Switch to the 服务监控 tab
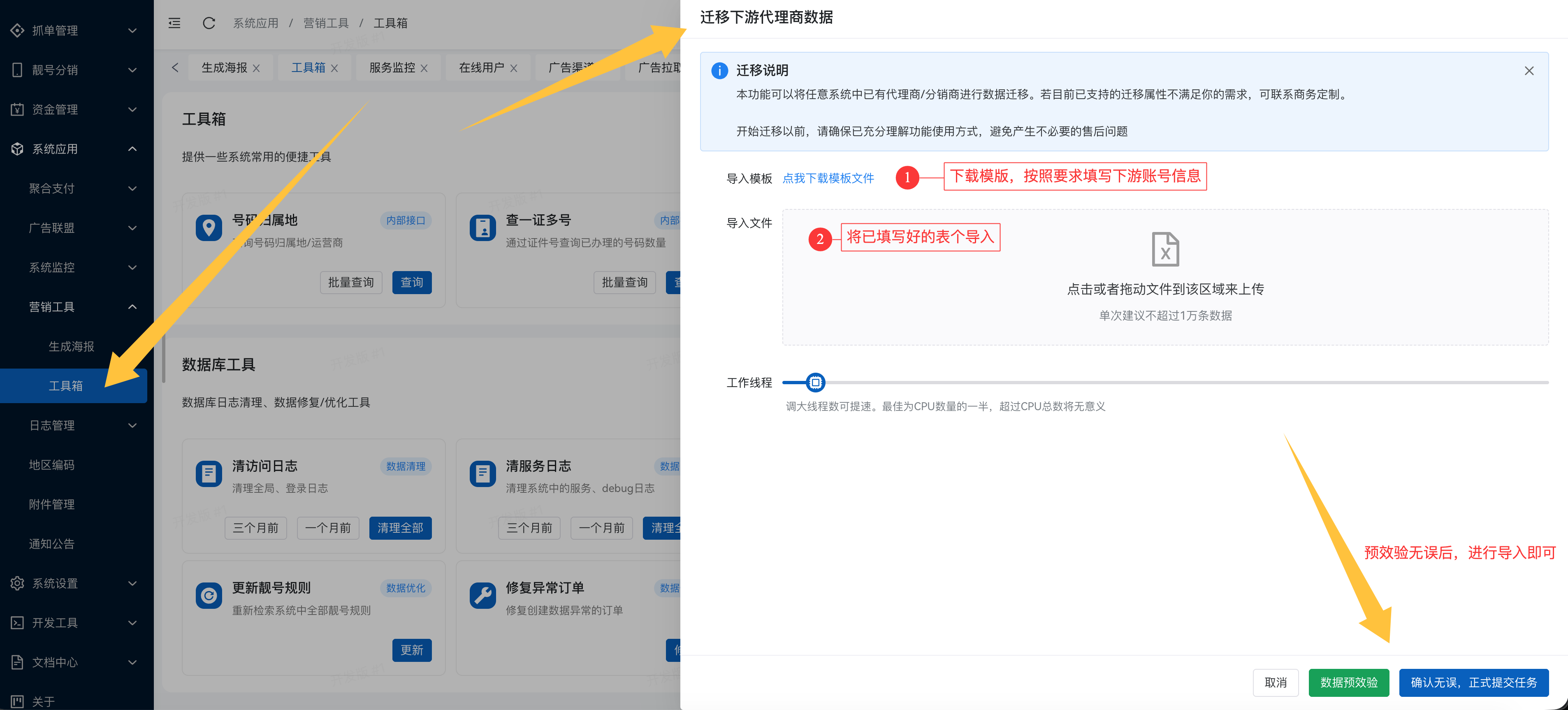This screenshot has height=710, width=1568. (x=392, y=67)
